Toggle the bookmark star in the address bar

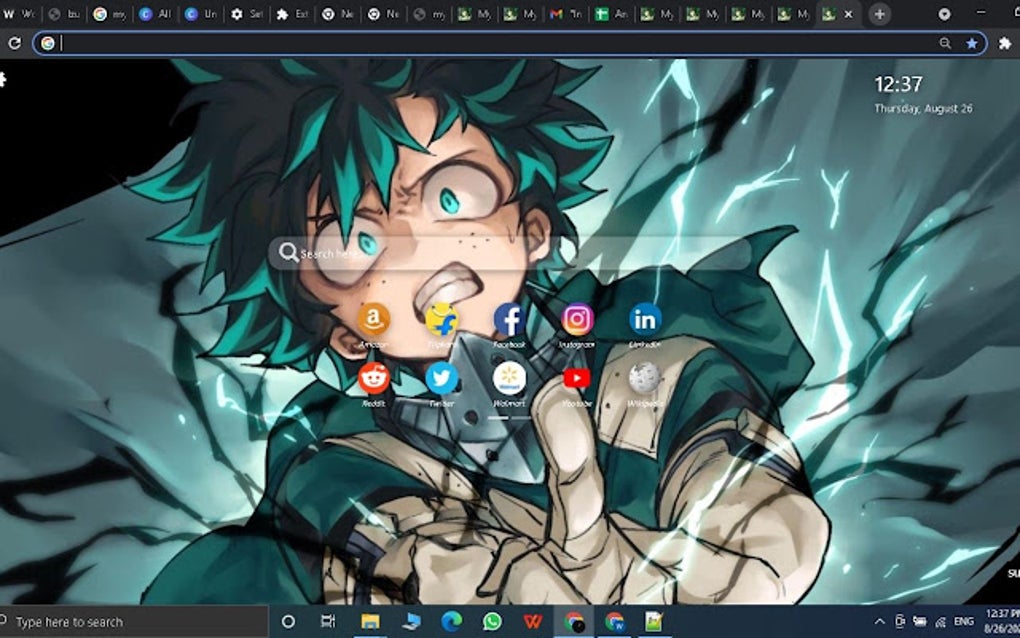(x=971, y=43)
